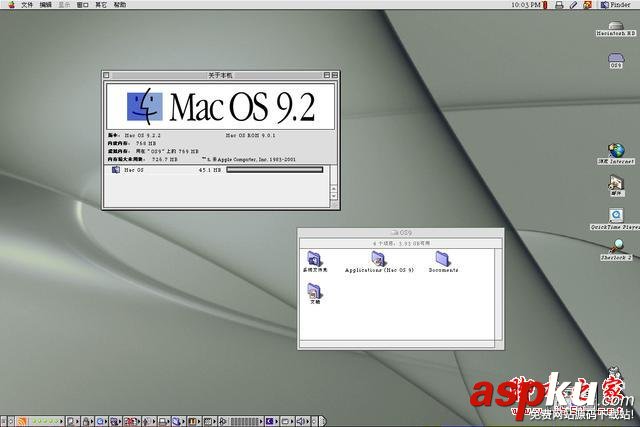Click the orange-red menu bar icon beside pen
The image size is (640, 427).
587,5
